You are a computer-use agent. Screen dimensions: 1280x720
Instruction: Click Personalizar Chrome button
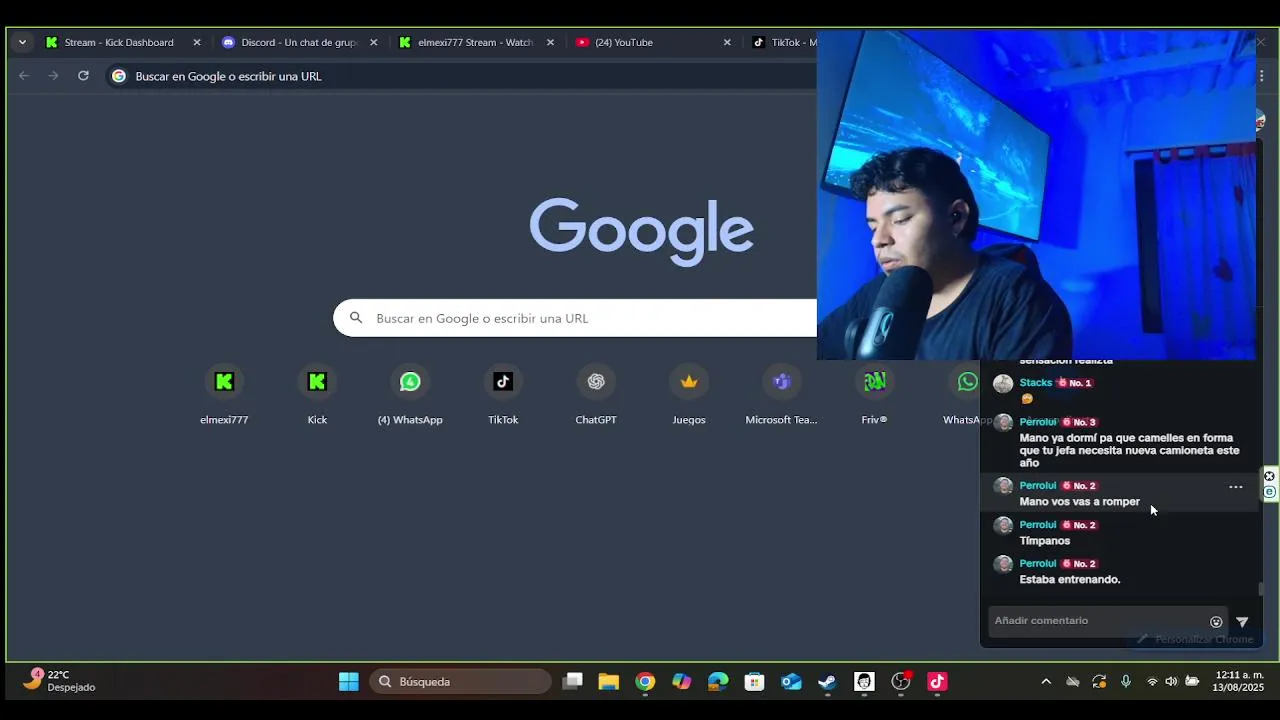click(1196, 639)
